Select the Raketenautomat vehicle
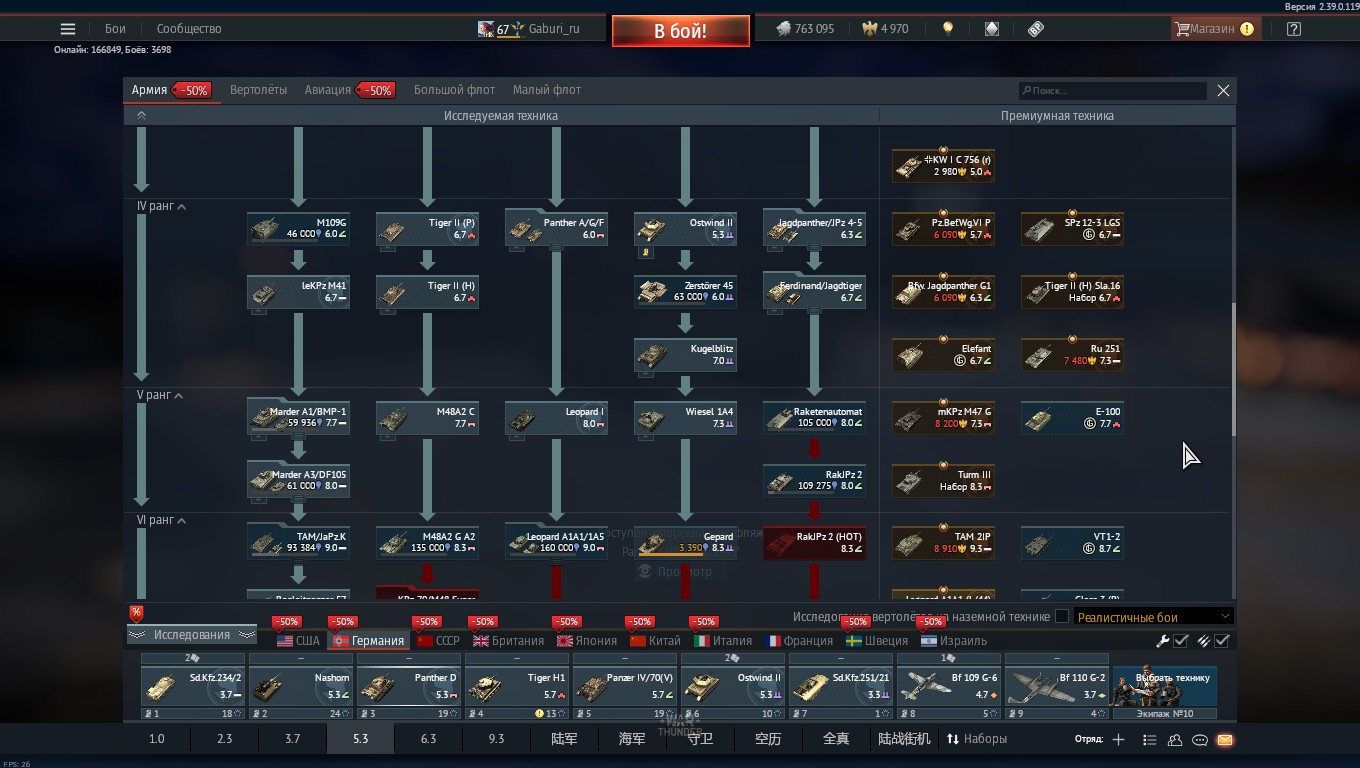Screen dimensions: 1360x768 click(x=814, y=418)
